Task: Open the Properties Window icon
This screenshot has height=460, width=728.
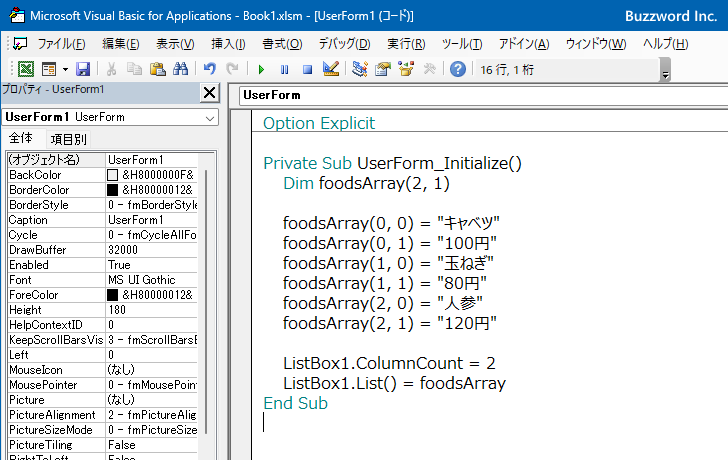Action: coord(383,69)
